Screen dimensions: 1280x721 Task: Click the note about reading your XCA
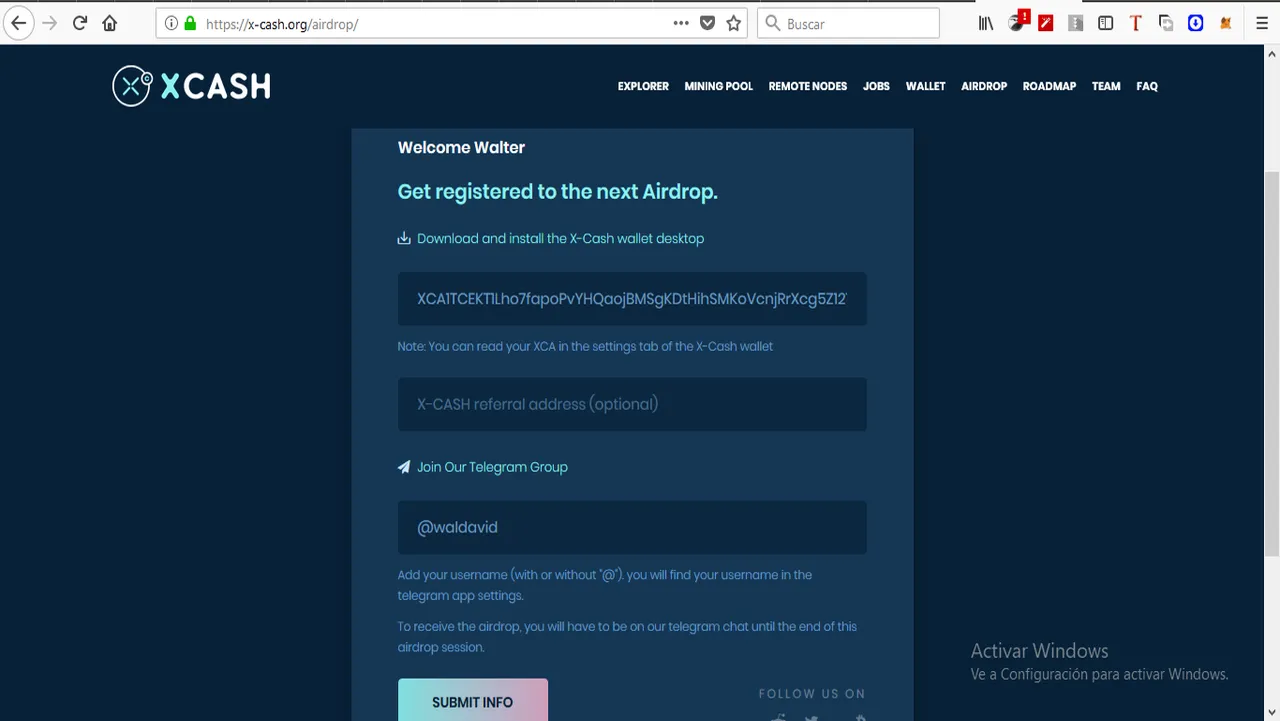[585, 346]
